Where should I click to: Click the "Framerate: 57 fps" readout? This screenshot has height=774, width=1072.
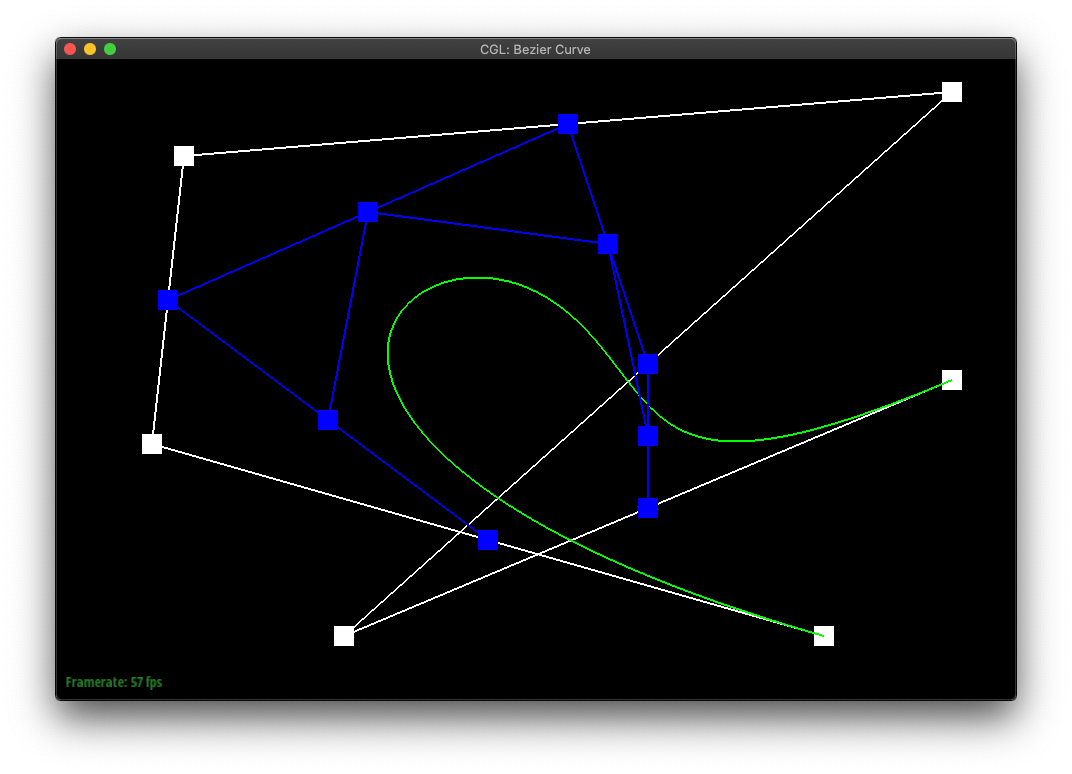(113, 682)
